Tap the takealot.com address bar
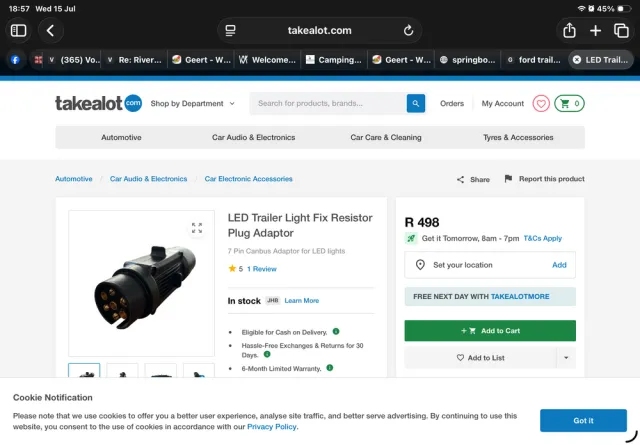Screen dimensions: 640x445 tap(319, 31)
